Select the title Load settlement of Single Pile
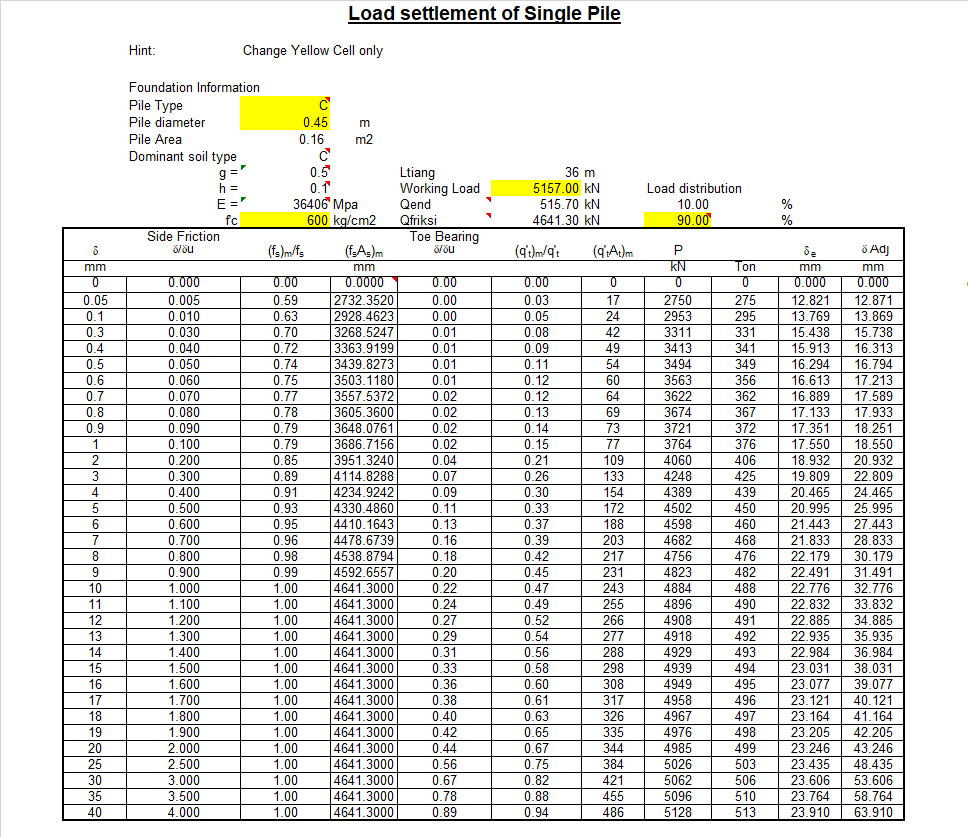This screenshot has height=837, width=968. pyautogui.click(x=484, y=13)
